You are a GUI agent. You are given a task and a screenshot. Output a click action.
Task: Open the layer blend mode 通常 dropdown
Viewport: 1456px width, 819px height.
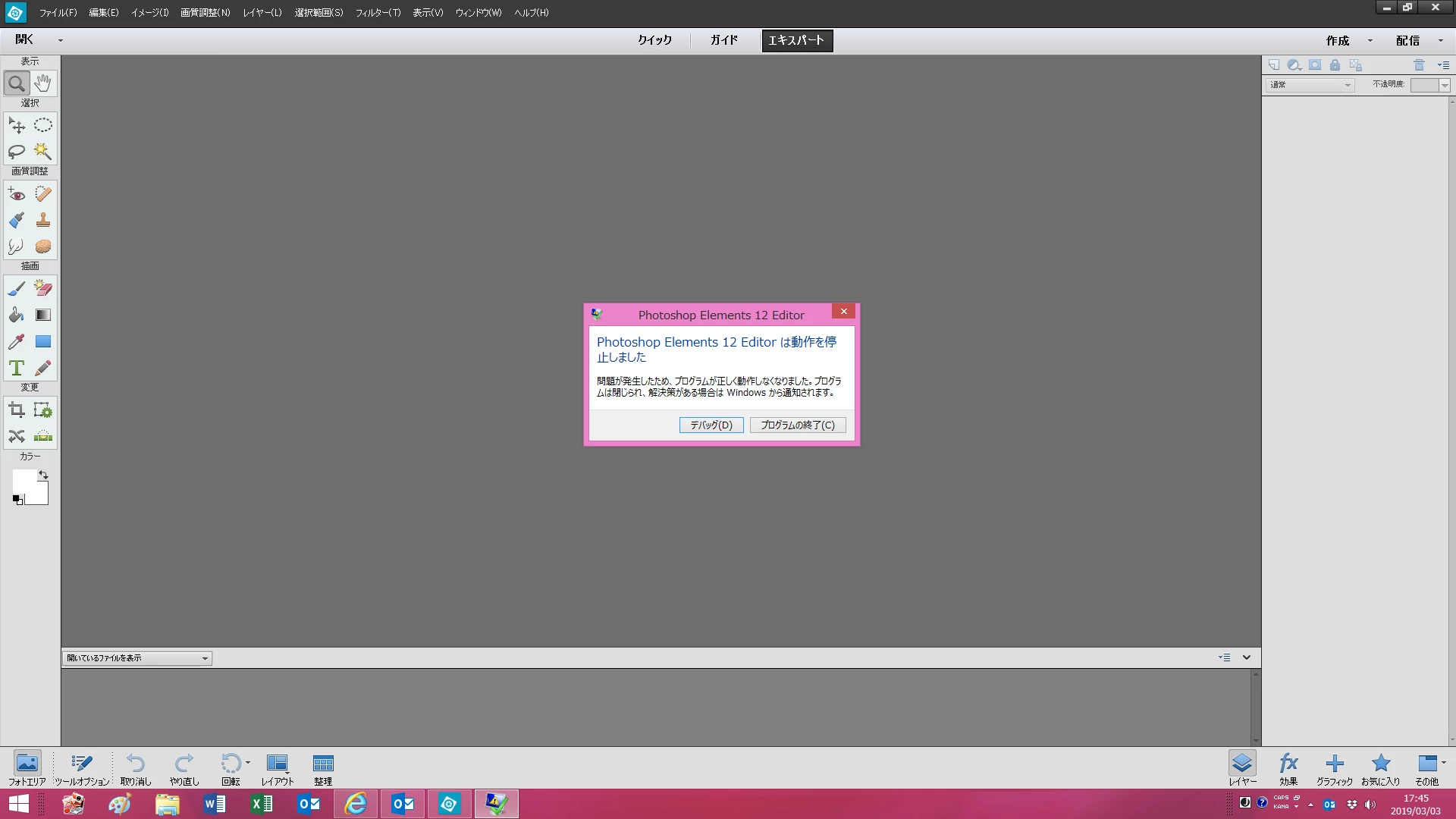(x=1310, y=85)
